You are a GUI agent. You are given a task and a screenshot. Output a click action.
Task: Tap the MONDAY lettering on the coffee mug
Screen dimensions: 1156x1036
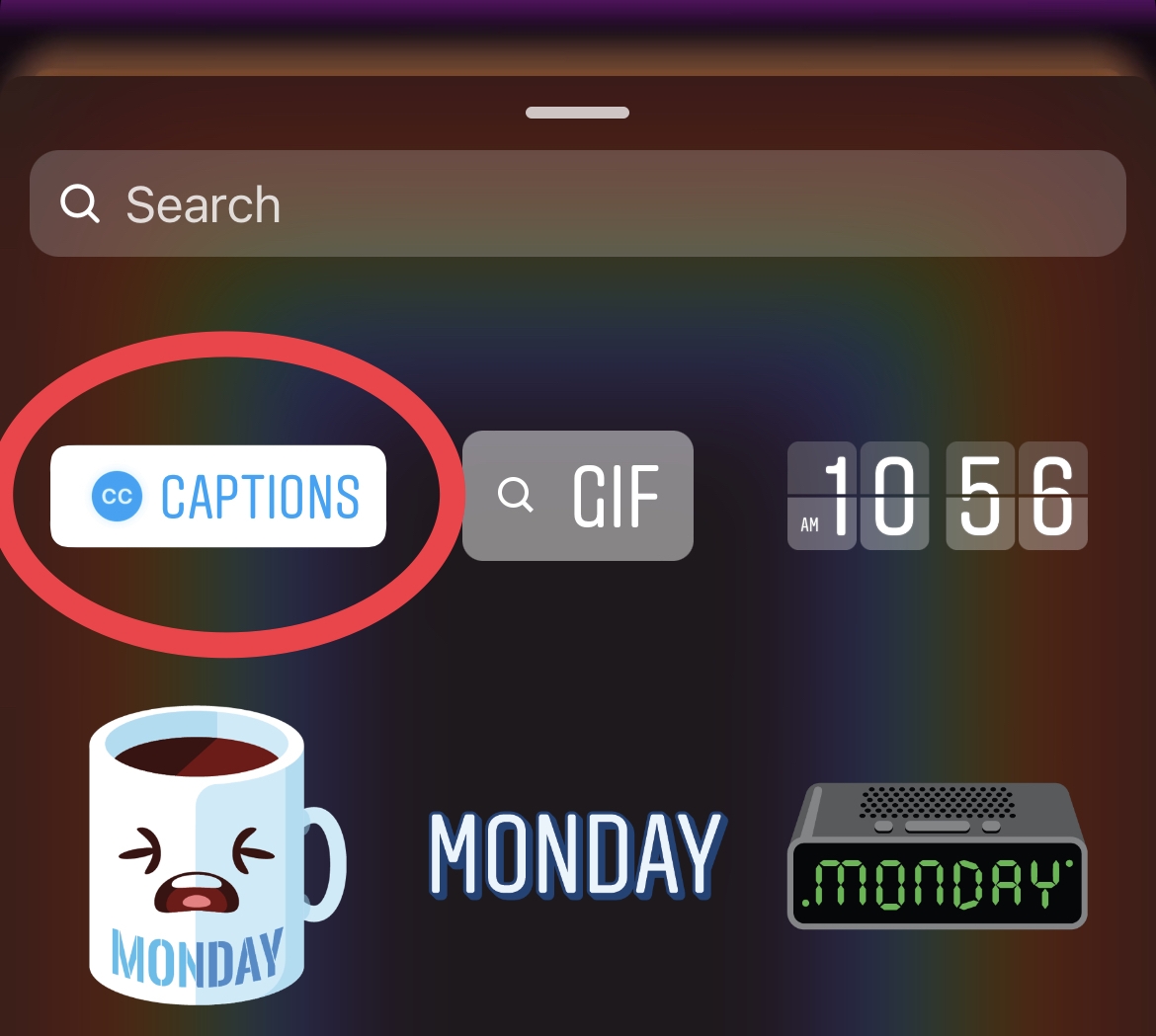coord(197,956)
